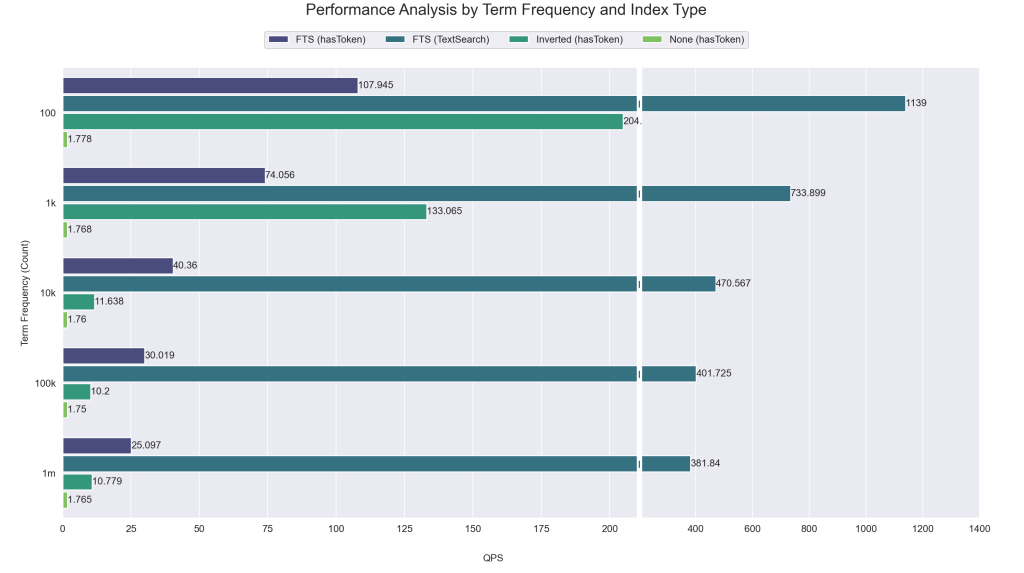Click the bar labeled 25.097
The image size is (1024, 573).
point(97,446)
